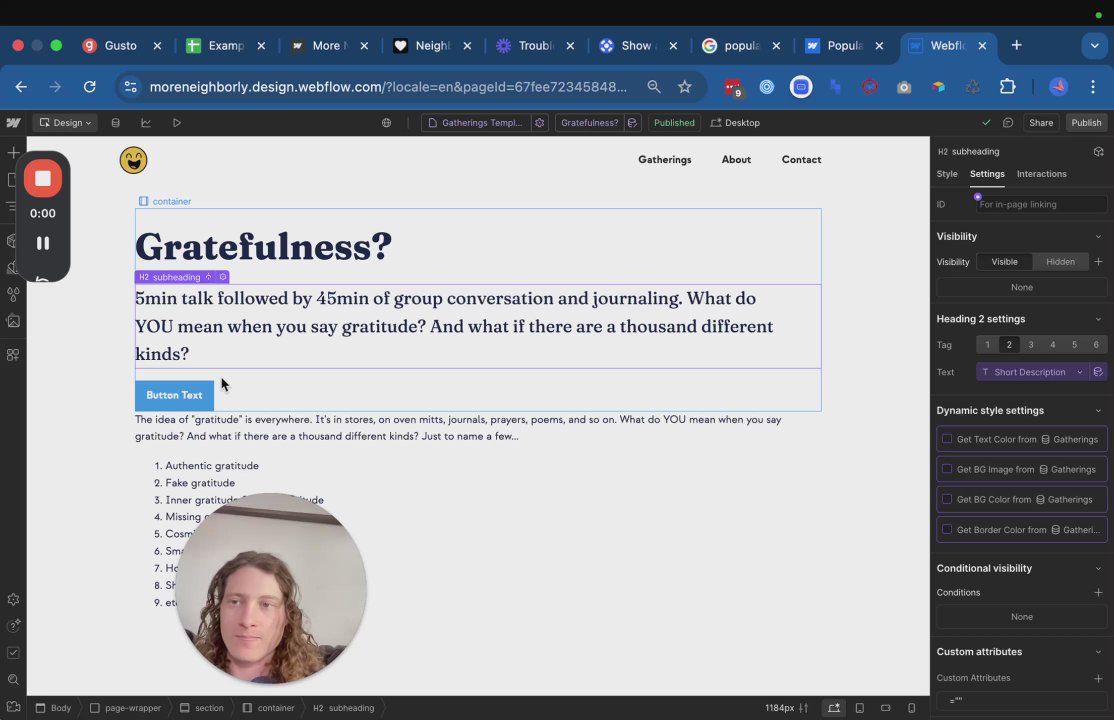The image size is (1114, 720).
Task: Click the Chrome extensions puzzle icon
Action: tap(1007, 87)
